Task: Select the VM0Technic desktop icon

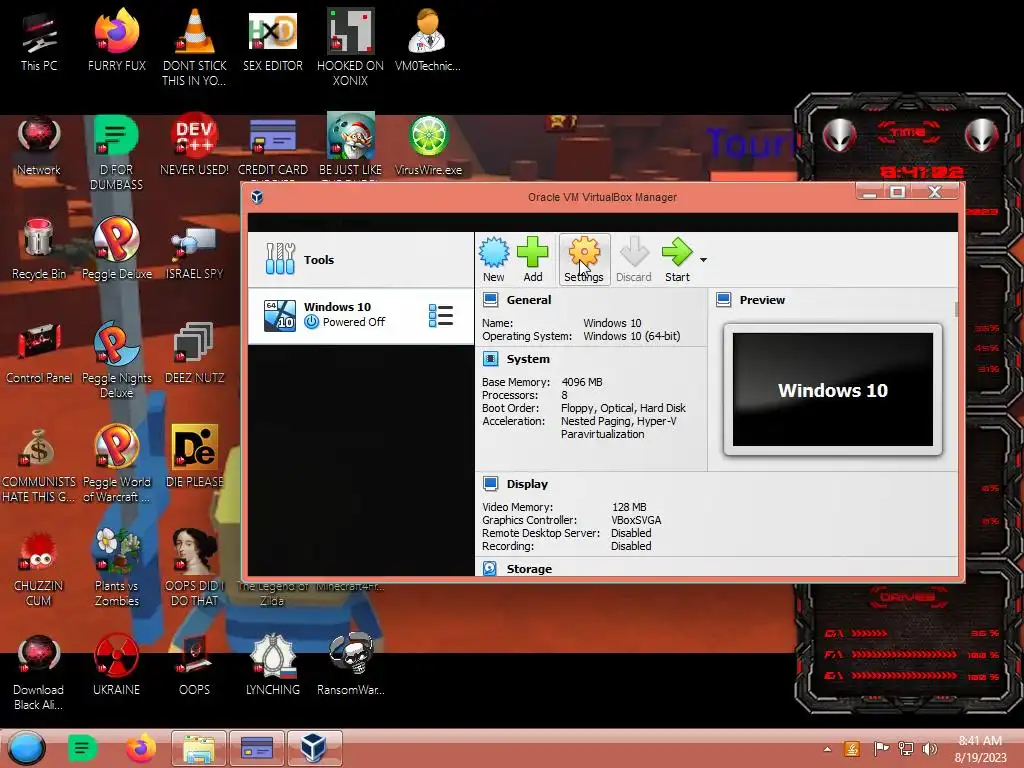Action: [428, 41]
